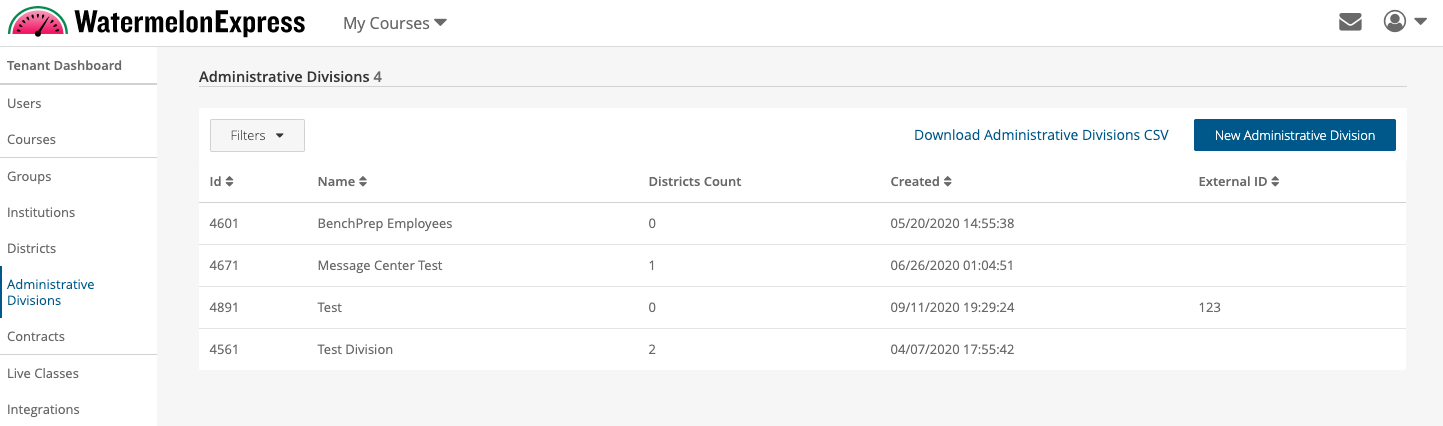Expand the My Courses dropdown
This screenshot has height=426, width=1443.
click(395, 23)
